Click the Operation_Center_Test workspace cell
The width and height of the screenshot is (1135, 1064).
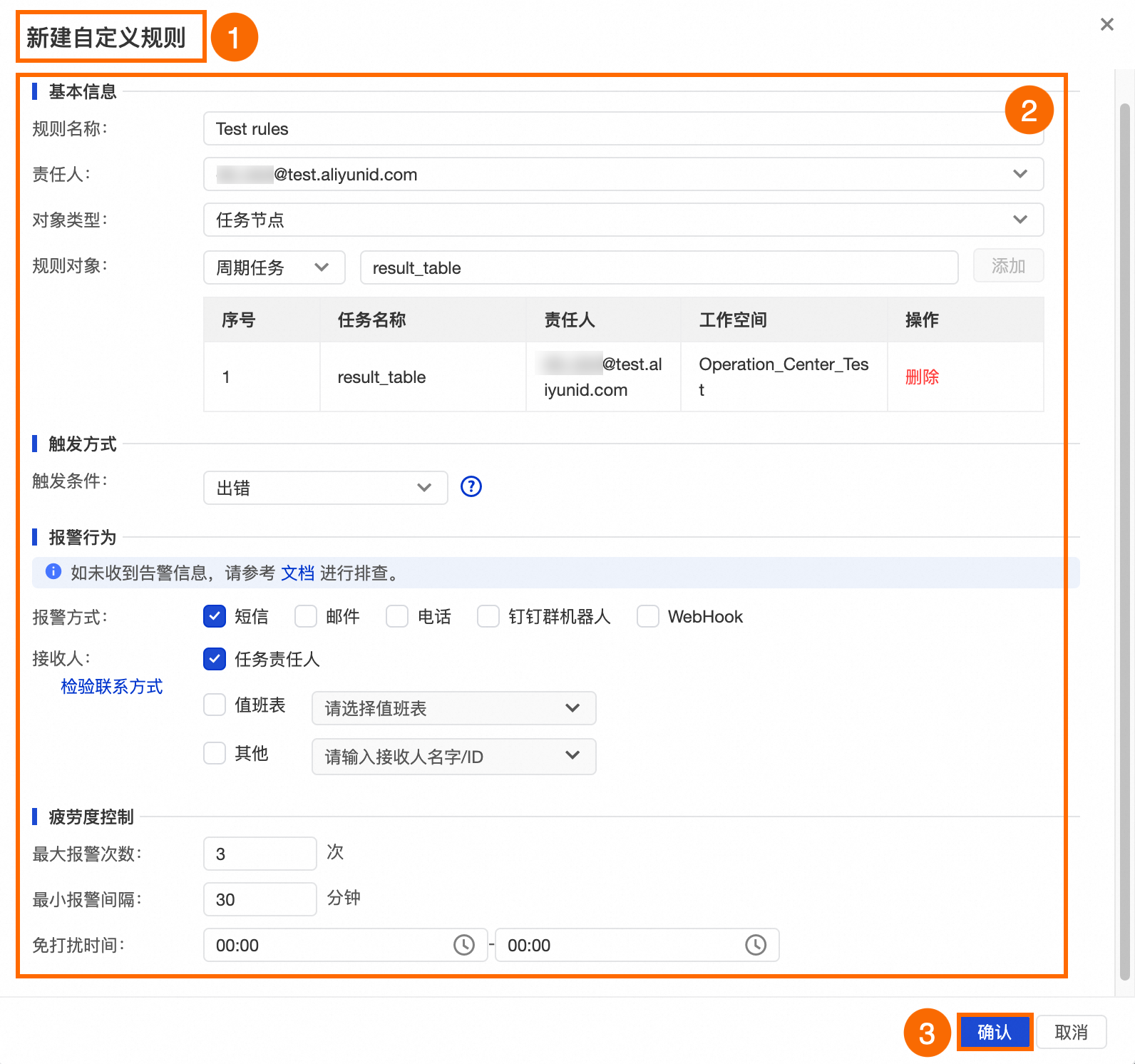click(x=784, y=377)
